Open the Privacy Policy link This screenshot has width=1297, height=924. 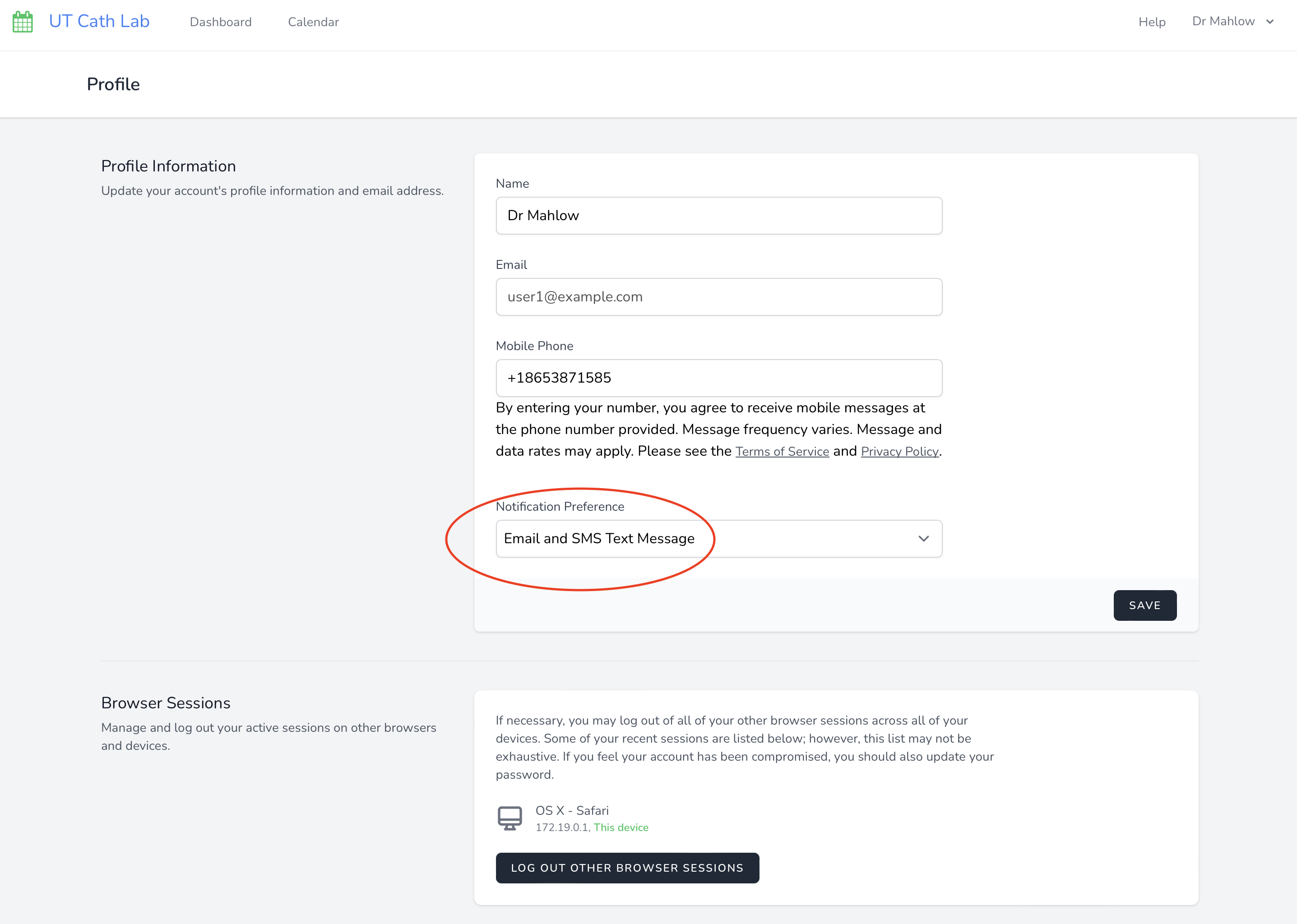pos(899,451)
